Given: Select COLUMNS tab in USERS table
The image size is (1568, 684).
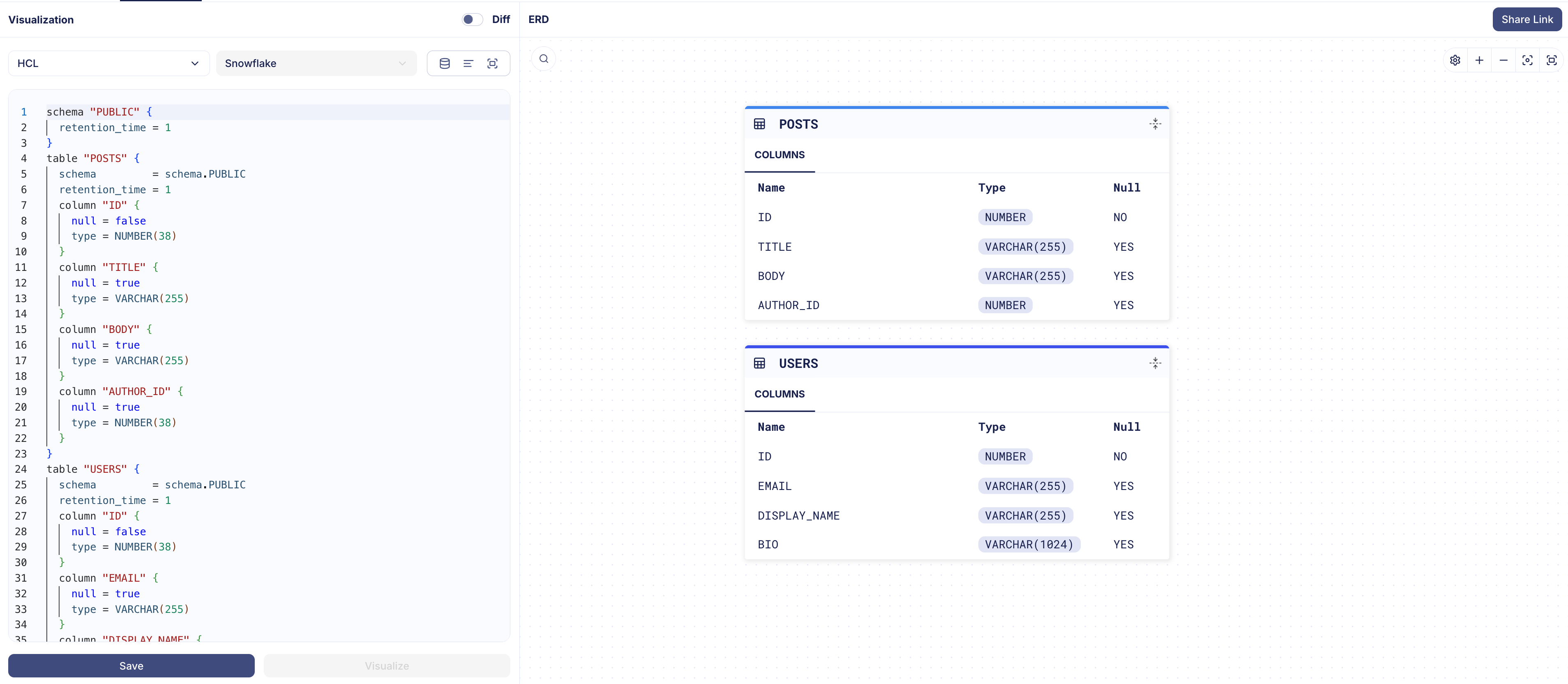Looking at the screenshot, I should [779, 394].
